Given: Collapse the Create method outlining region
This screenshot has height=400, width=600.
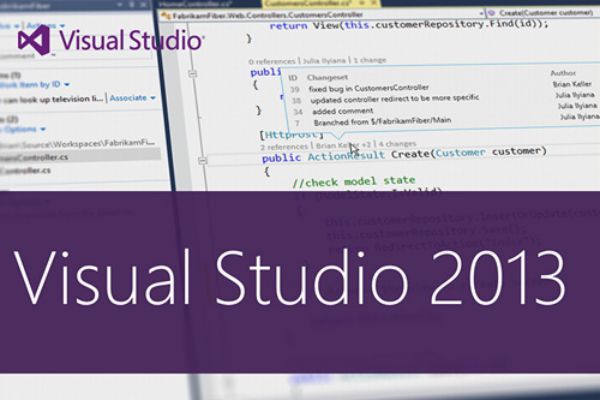Looking at the screenshot, I should coord(202,160).
